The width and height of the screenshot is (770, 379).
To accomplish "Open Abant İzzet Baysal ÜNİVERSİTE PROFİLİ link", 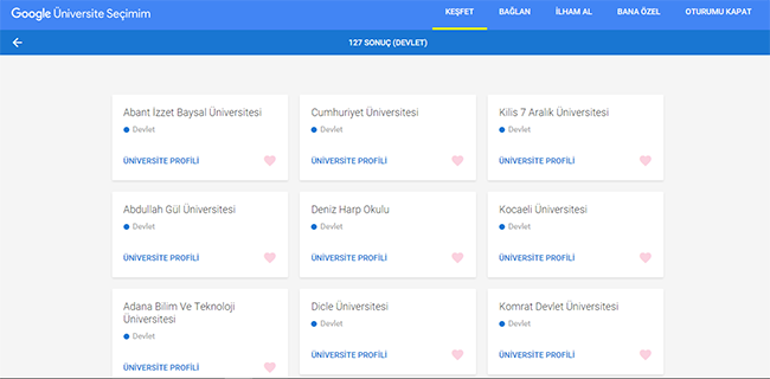I will (161, 161).
